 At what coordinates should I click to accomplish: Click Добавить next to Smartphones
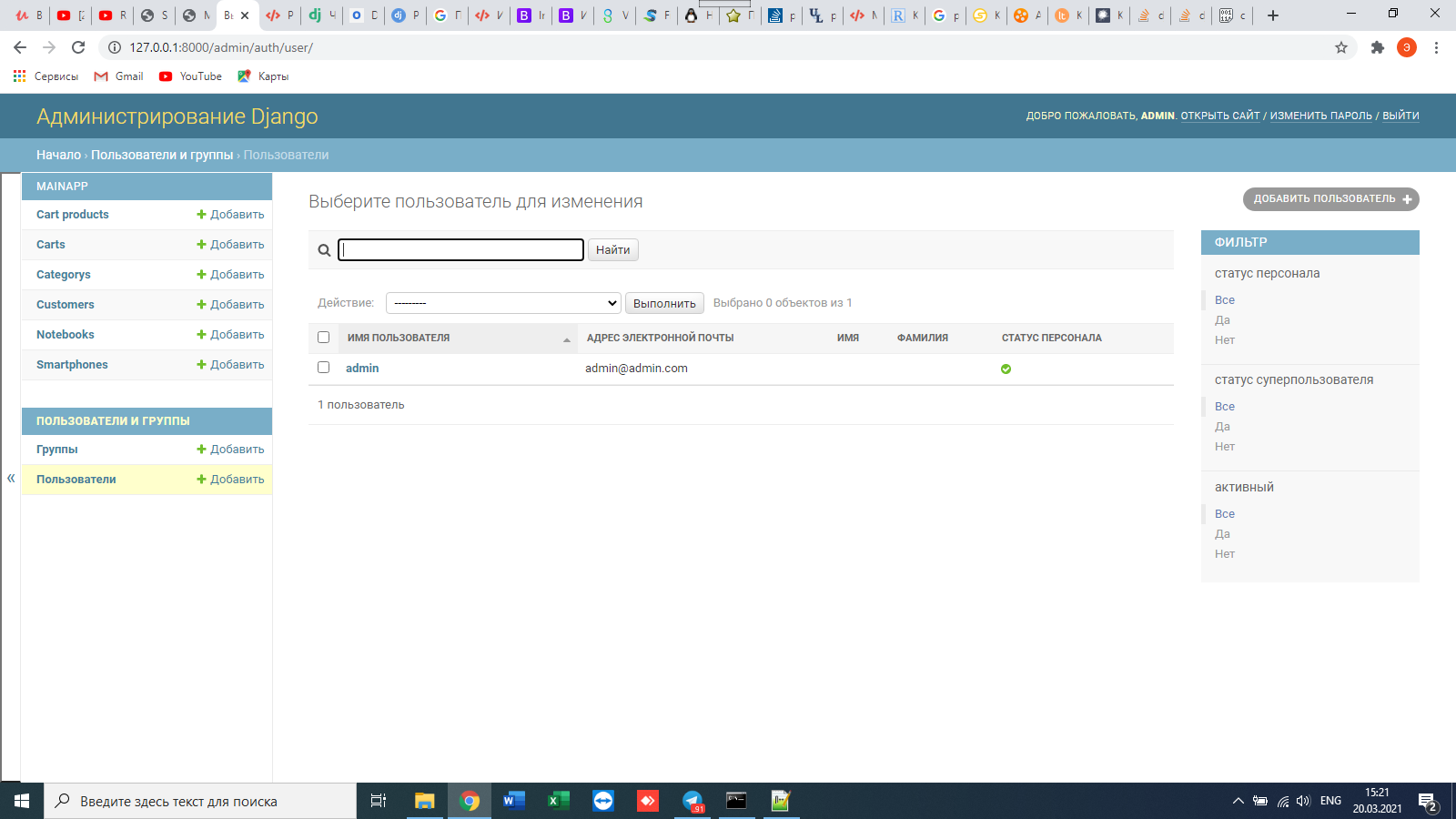(230, 365)
